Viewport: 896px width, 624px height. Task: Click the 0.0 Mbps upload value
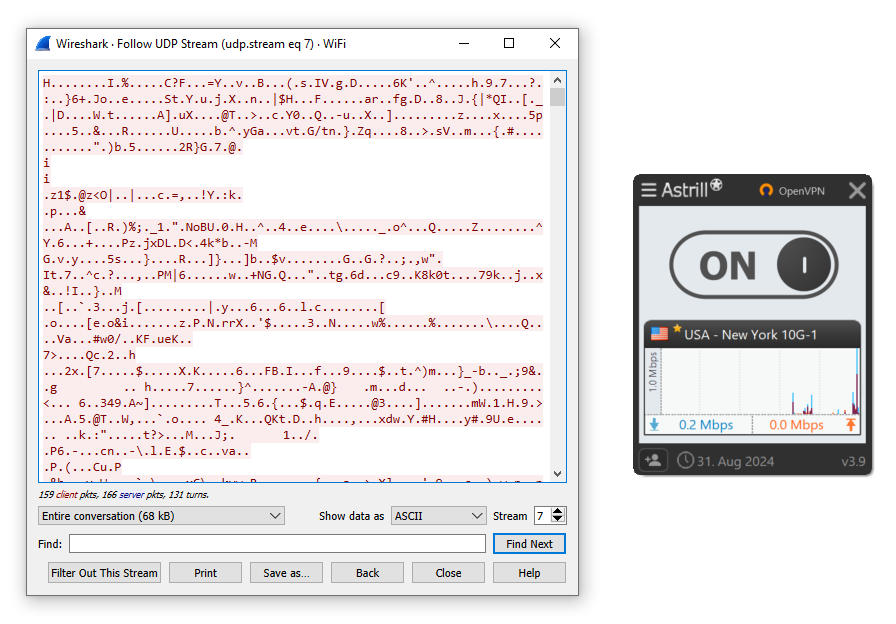pos(796,425)
